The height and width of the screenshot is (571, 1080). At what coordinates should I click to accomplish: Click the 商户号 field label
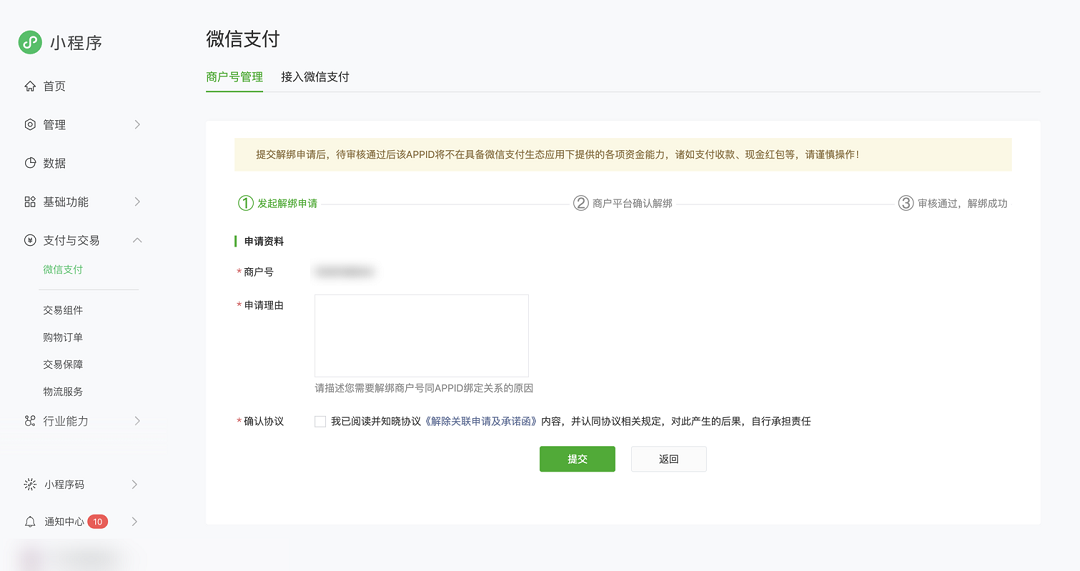pyautogui.click(x=258, y=272)
